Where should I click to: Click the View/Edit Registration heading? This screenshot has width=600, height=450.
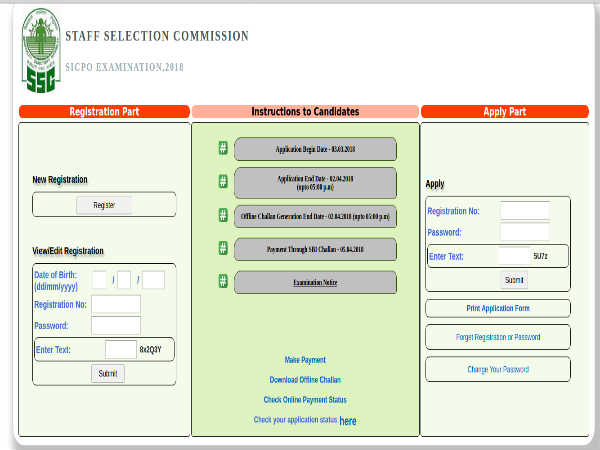[68, 251]
